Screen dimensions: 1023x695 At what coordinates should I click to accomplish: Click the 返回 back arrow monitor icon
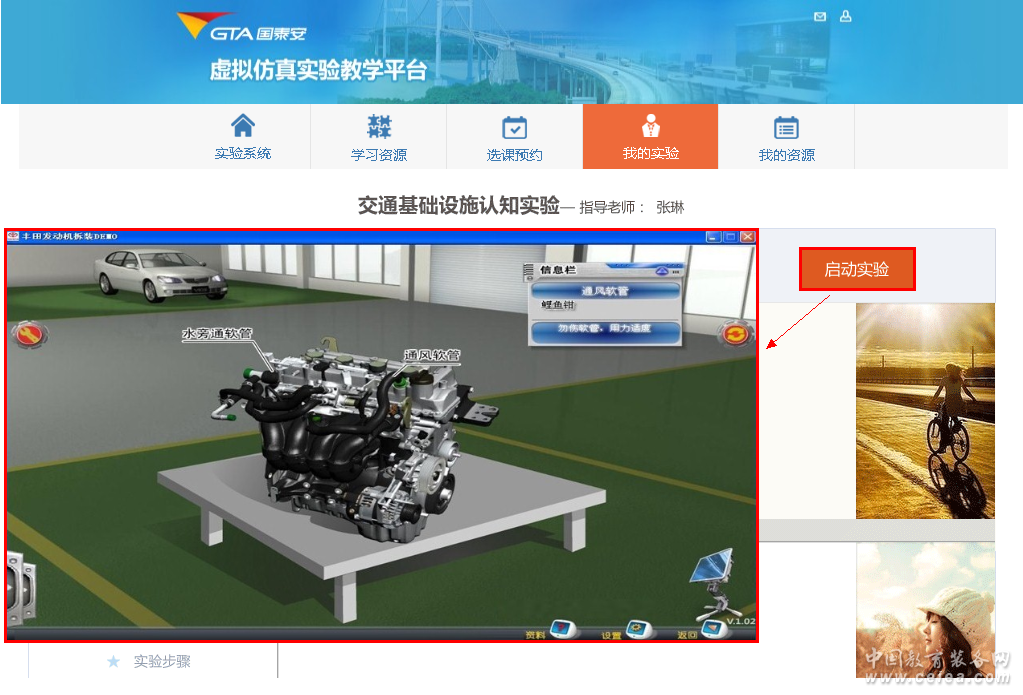pyautogui.click(x=713, y=630)
